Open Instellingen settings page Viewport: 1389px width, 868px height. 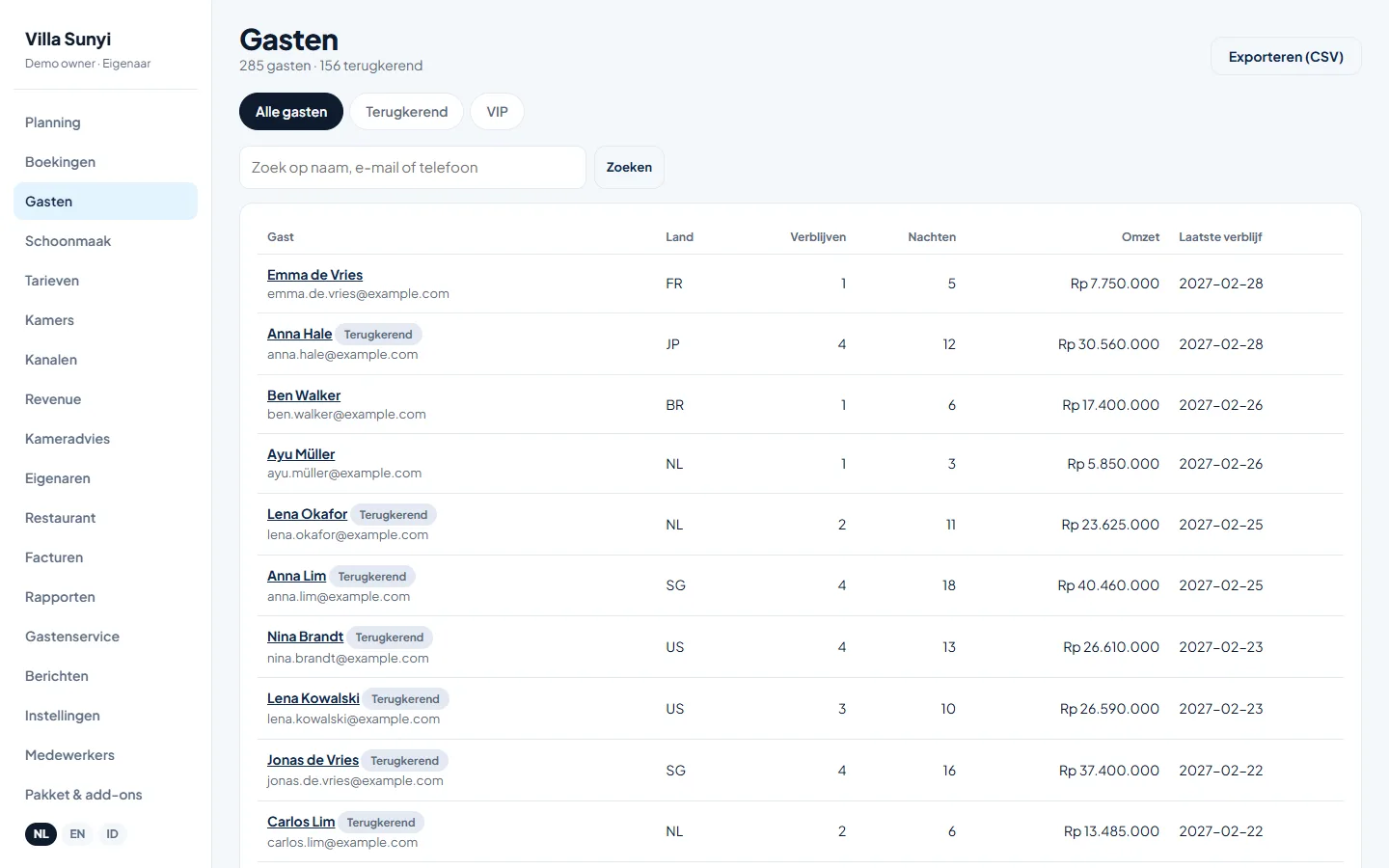click(x=105, y=716)
